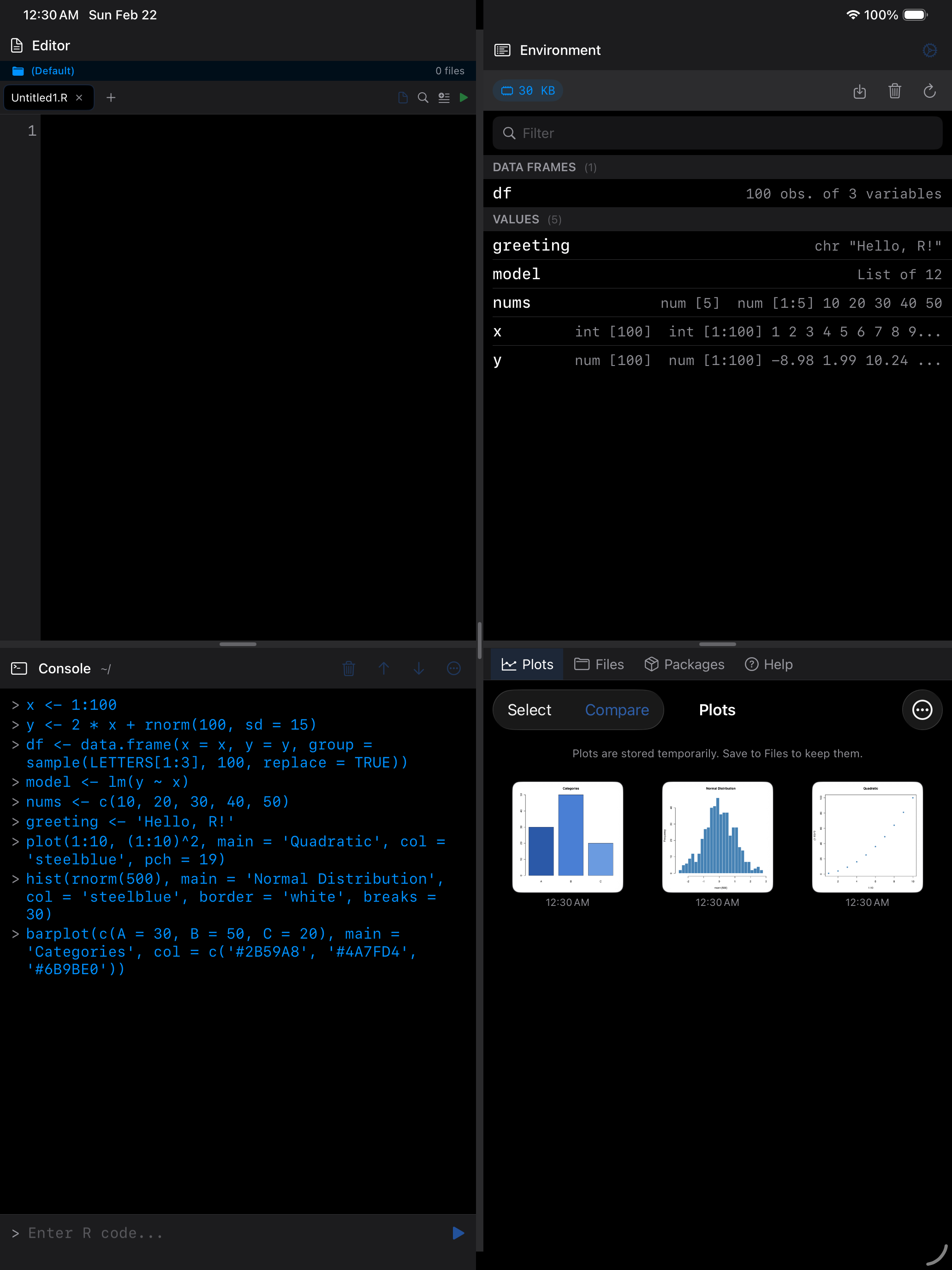Run the script with the green play icon
The width and height of the screenshot is (952, 1270).
[x=464, y=98]
